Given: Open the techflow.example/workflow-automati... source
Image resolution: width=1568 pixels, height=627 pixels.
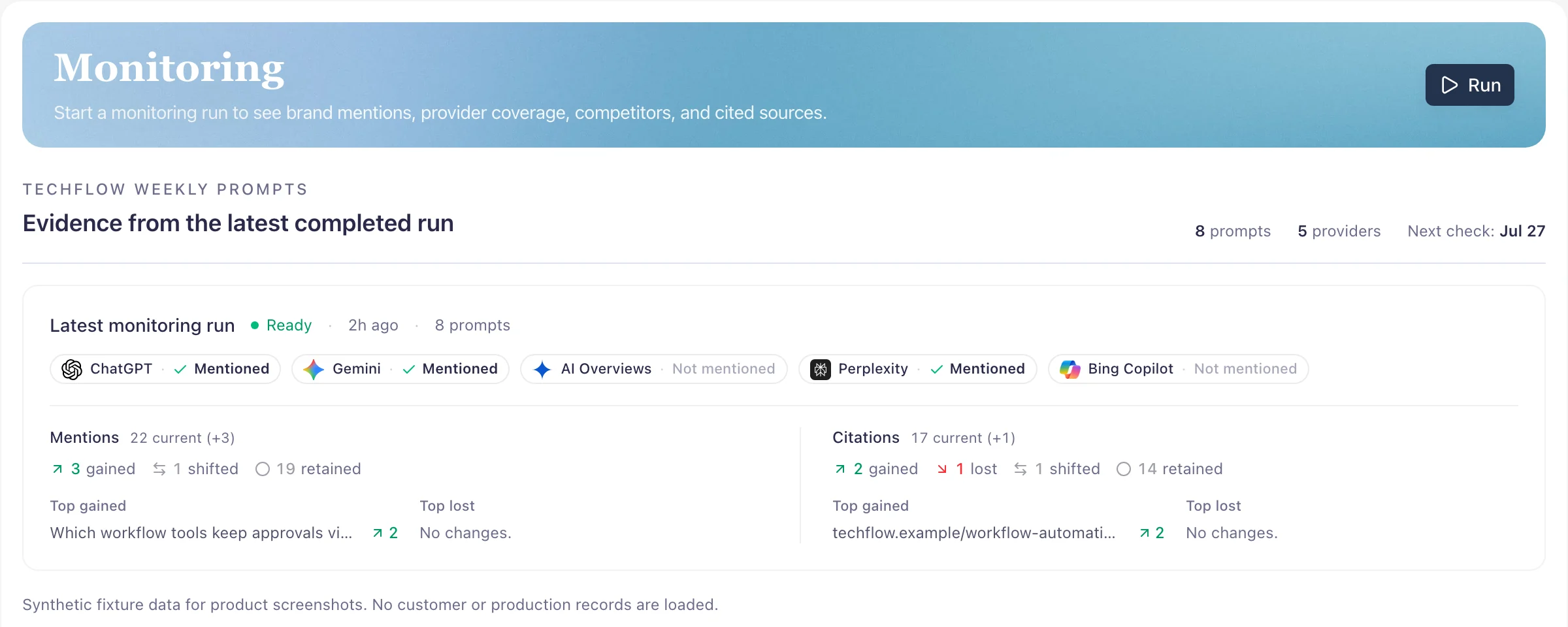Looking at the screenshot, I should pyautogui.click(x=974, y=533).
